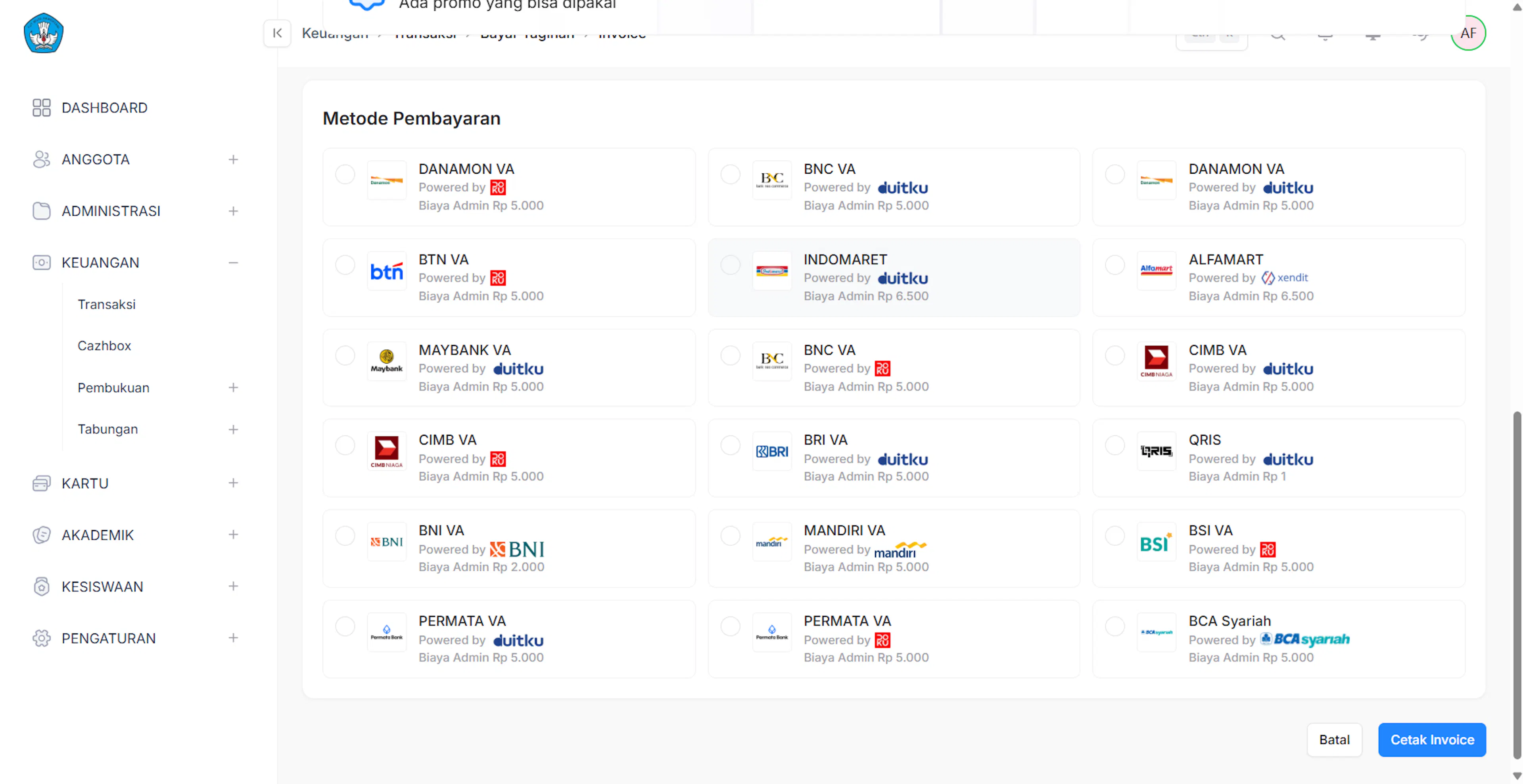Select the MAYBANK VA radio button
The height and width of the screenshot is (784, 1523).
(x=345, y=355)
